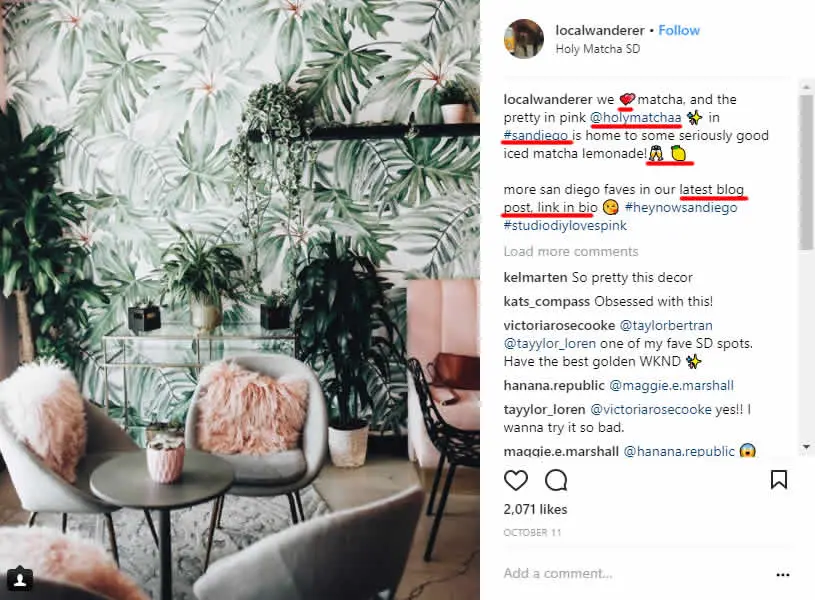Click the scrollbar up arrow in comments
Screen dimensions: 815x600
point(806,86)
